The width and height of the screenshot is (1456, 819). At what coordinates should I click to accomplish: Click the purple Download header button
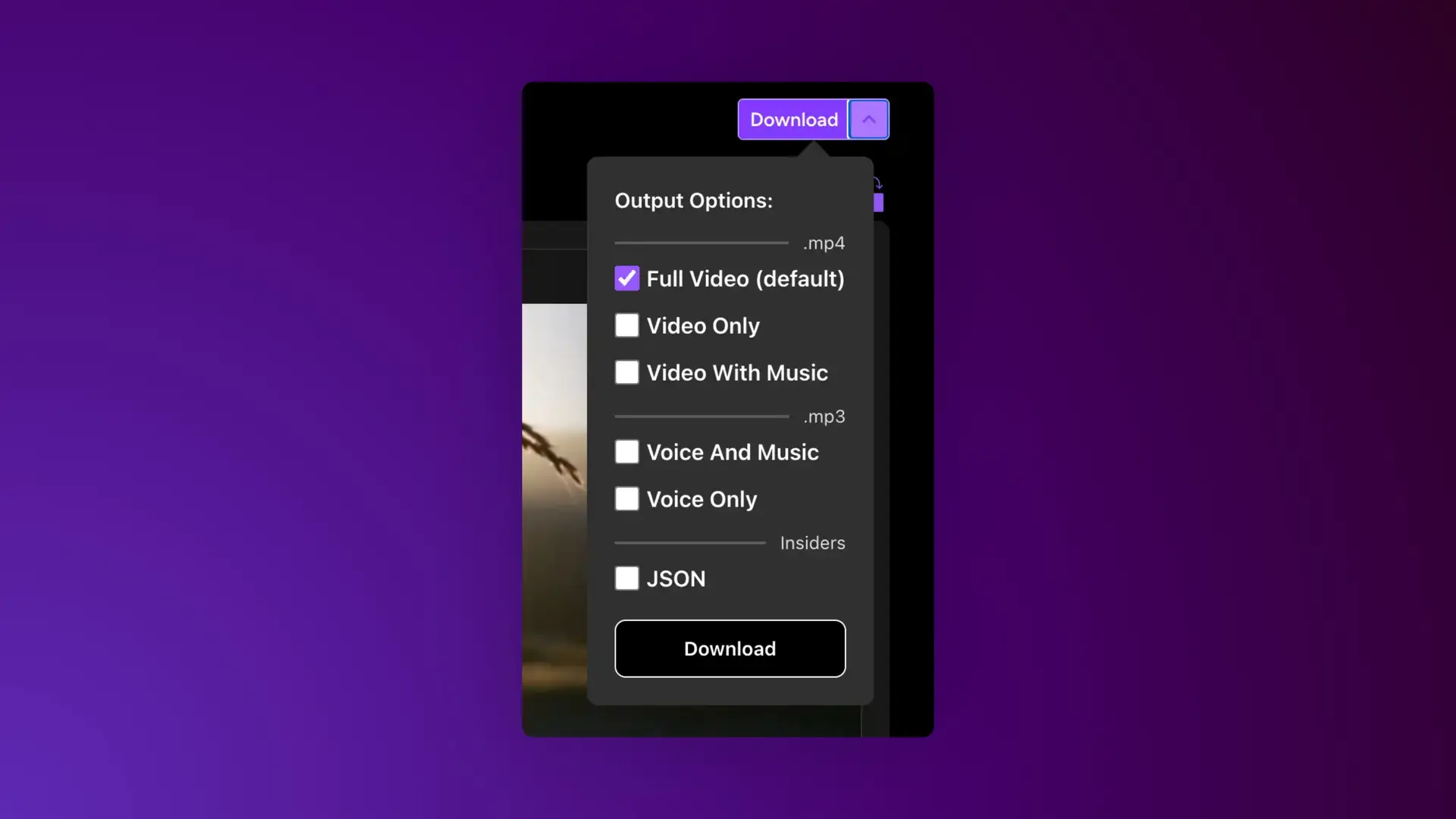[794, 119]
